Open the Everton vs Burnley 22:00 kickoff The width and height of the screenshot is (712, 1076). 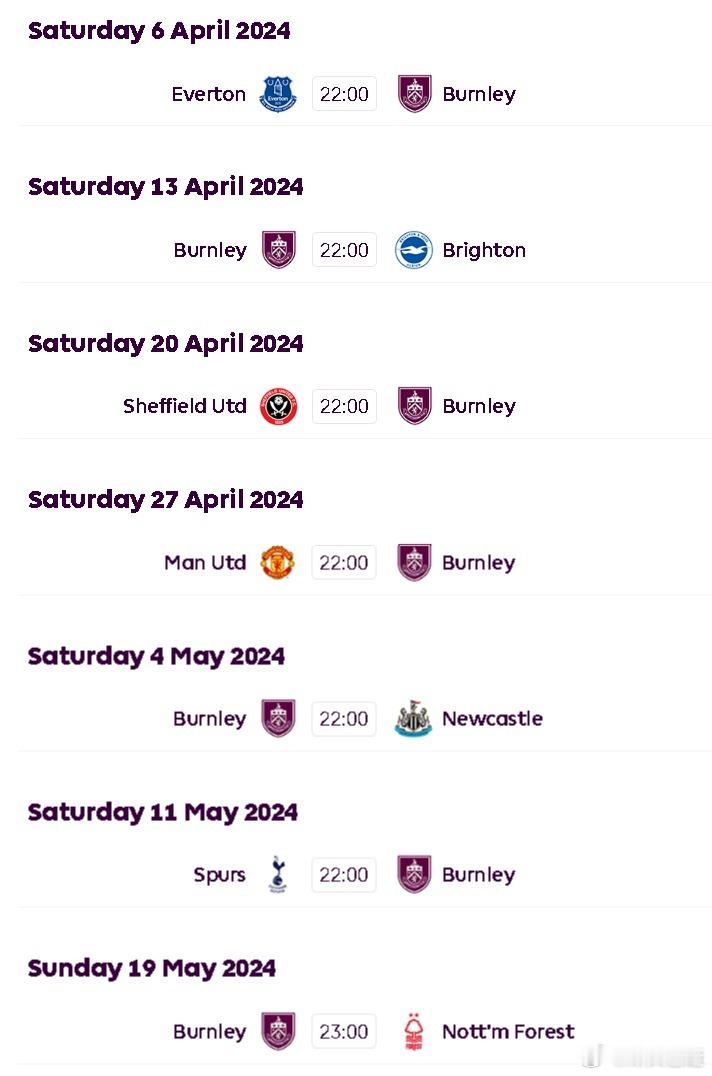344,94
